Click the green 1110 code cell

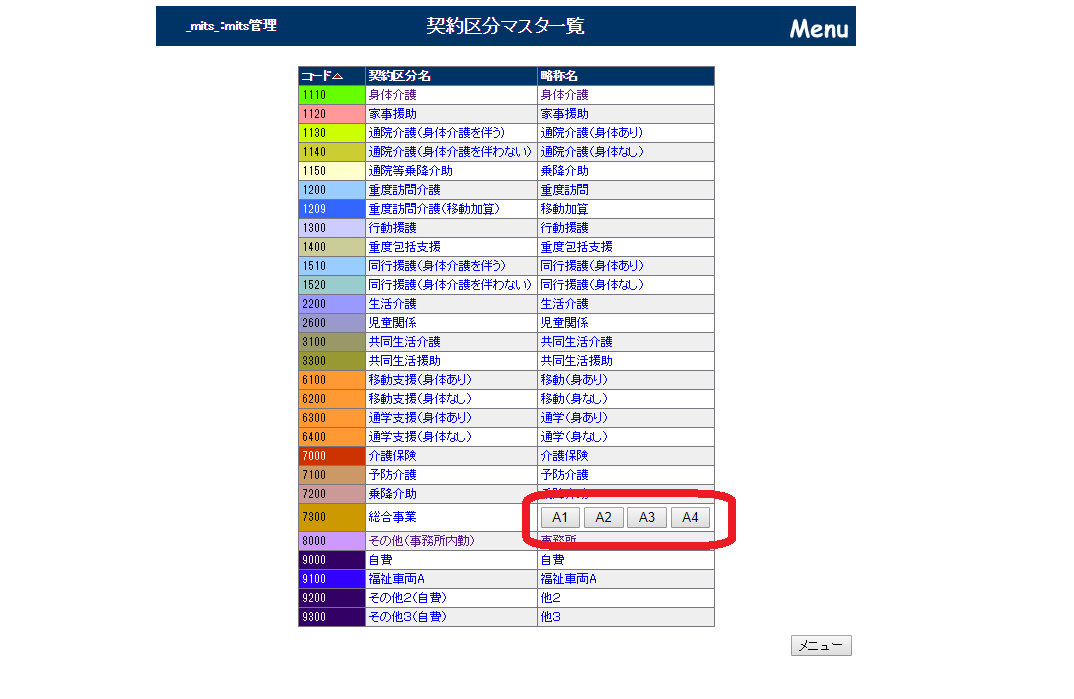pos(331,95)
